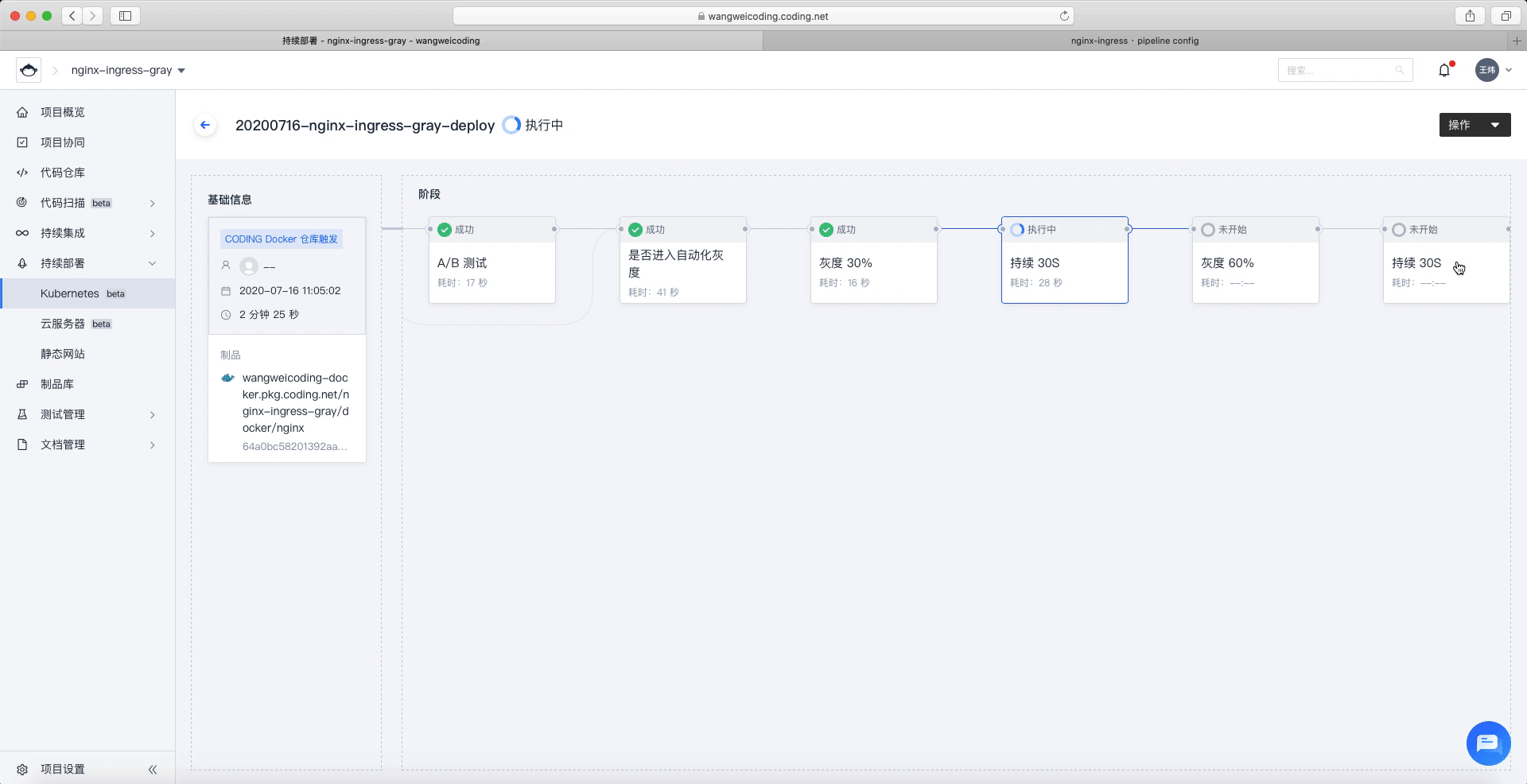The width and height of the screenshot is (1527, 784).
Task: Click the Safari address bar
Action: 763,16
